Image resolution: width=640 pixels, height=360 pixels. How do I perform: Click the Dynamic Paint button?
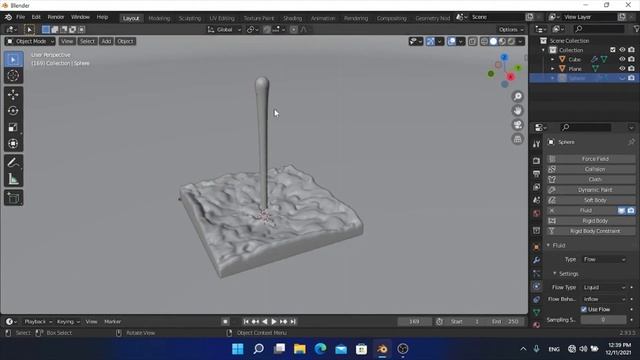591,190
